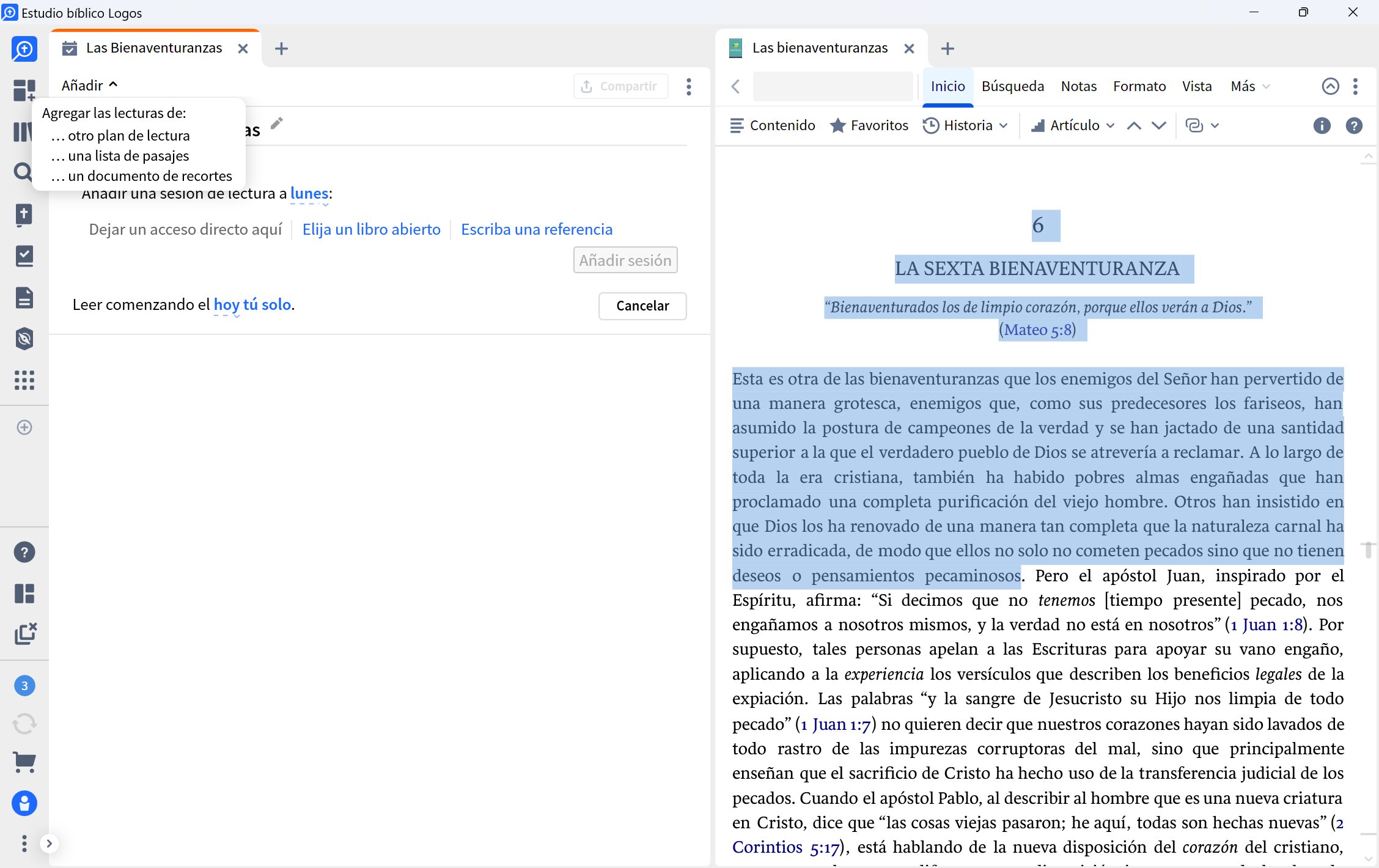Open the panel link set dropdown
The image size is (1379, 868).
click(1202, 125)
